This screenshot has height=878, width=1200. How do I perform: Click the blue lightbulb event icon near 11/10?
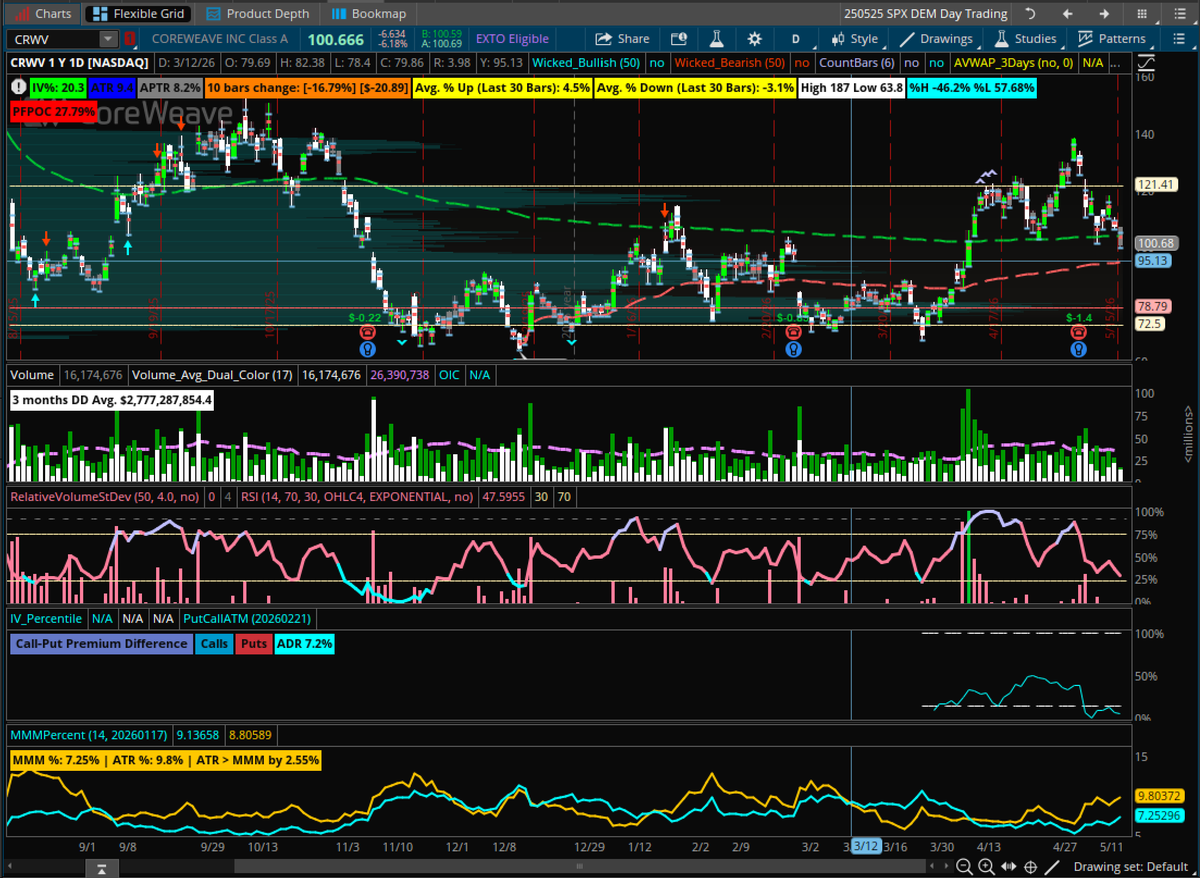(367, 349)
